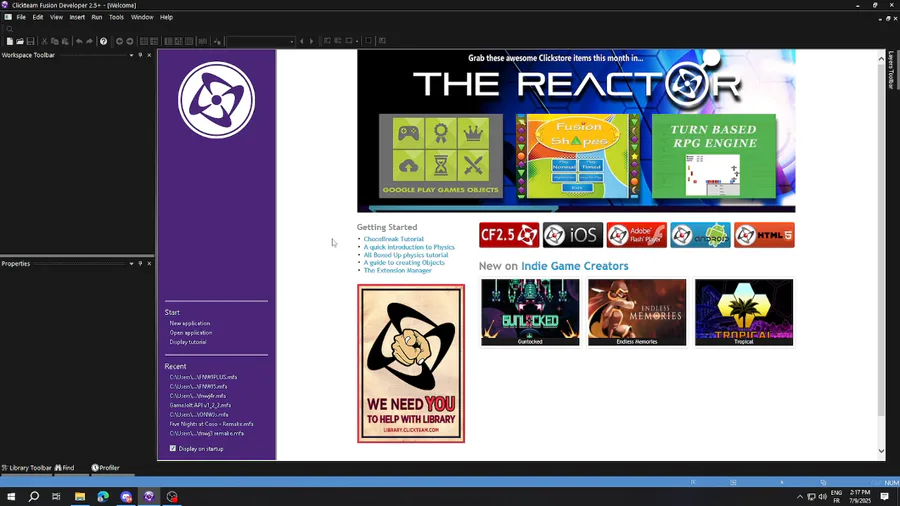Click the Undo arrow icon
The height and width of the screenshot is (506, 900).
coord(79,41)
